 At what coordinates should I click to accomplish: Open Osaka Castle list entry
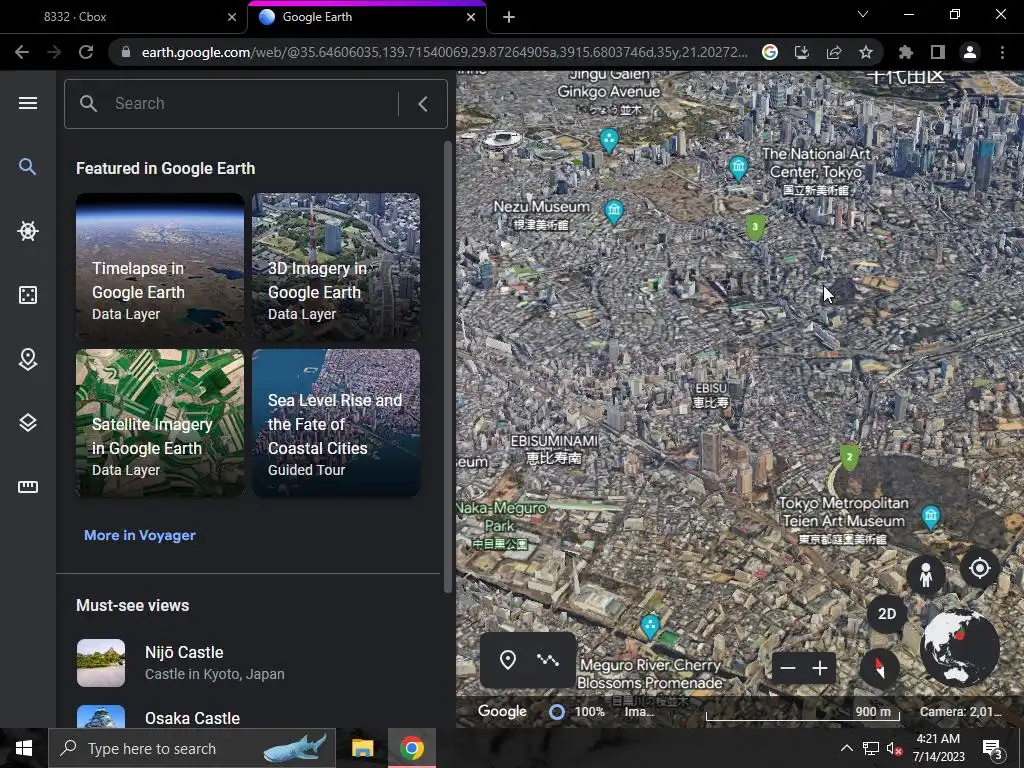coord(248,717)
